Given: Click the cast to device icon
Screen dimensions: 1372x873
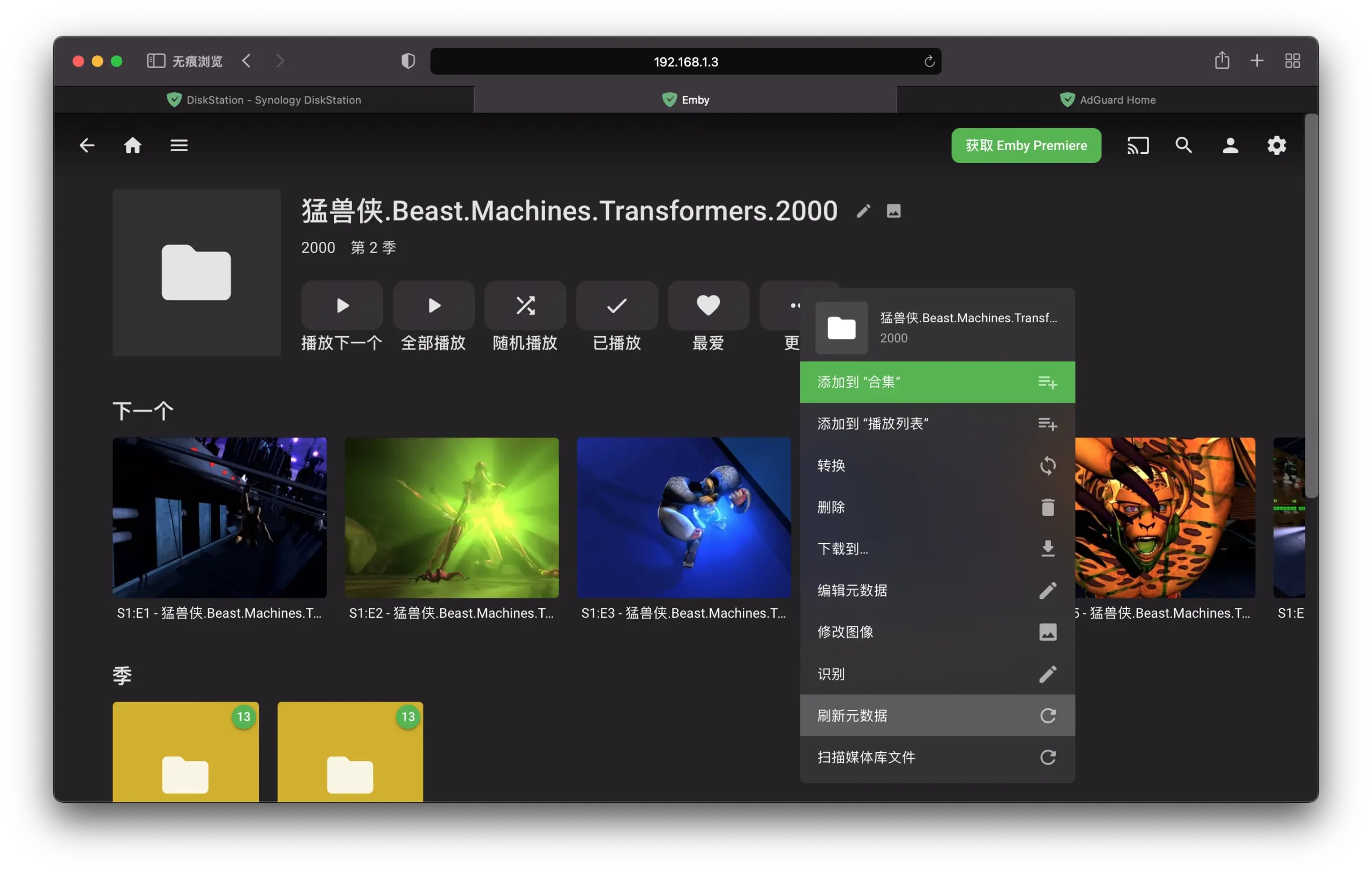Looking at the screenshot, I should (1138, 145).
